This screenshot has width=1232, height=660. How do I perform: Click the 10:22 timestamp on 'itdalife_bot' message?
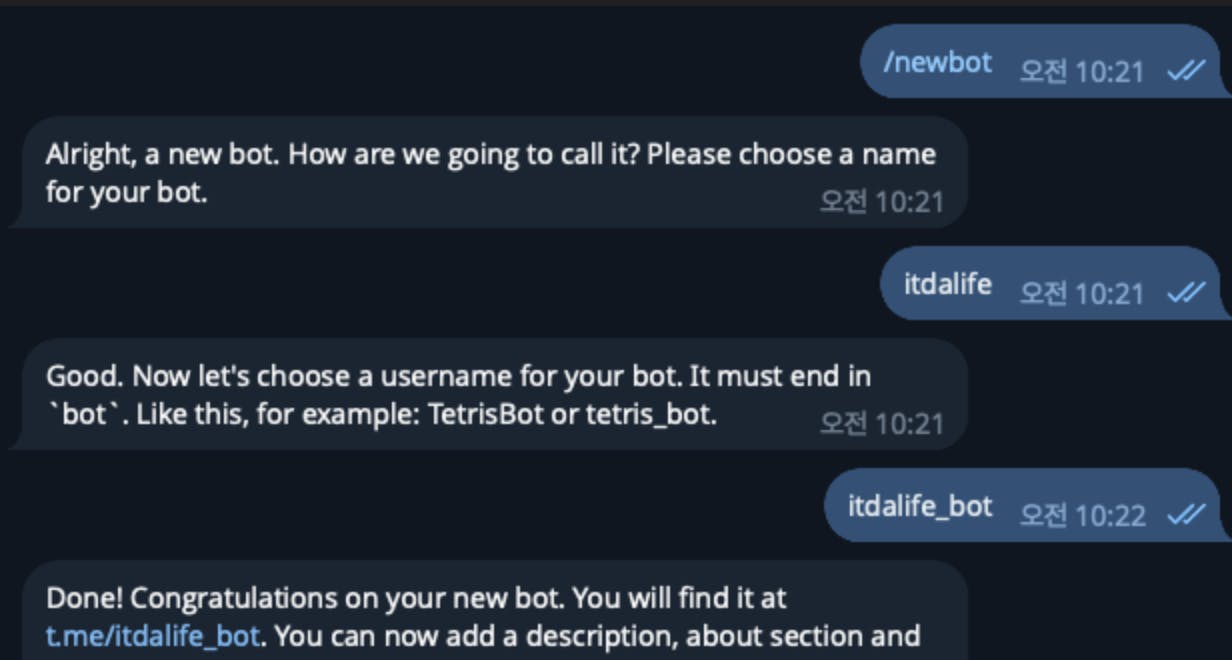click(x=1081, y=514)
